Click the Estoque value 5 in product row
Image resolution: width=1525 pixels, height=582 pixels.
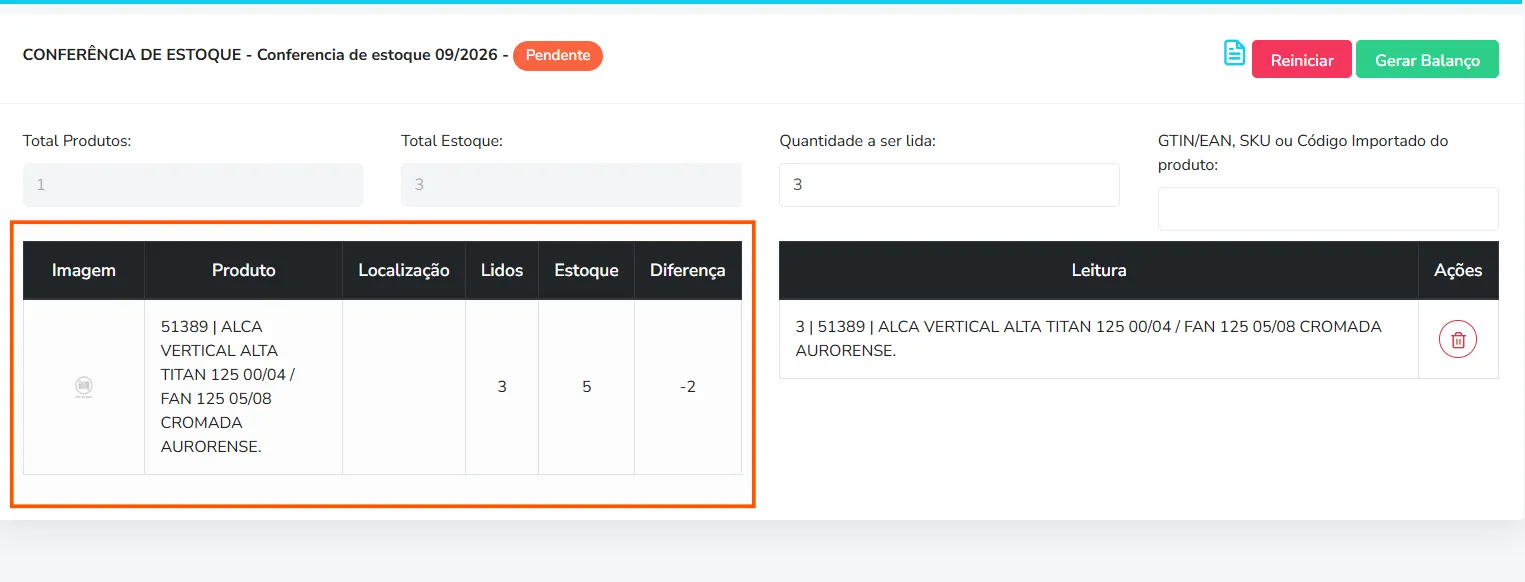pyautogui.click(x=586, y=387)
